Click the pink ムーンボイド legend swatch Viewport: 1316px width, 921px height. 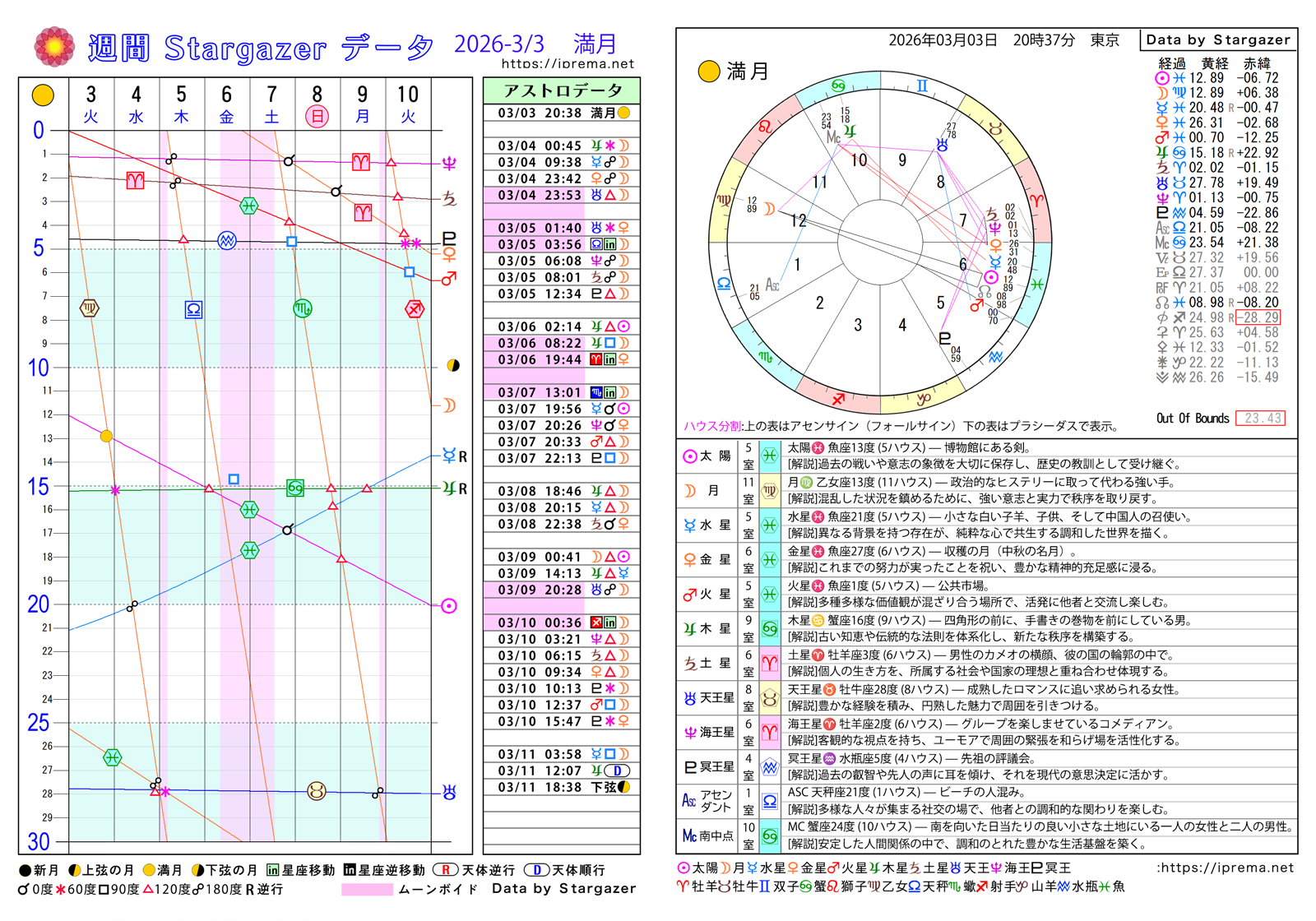tap(367, 889)
